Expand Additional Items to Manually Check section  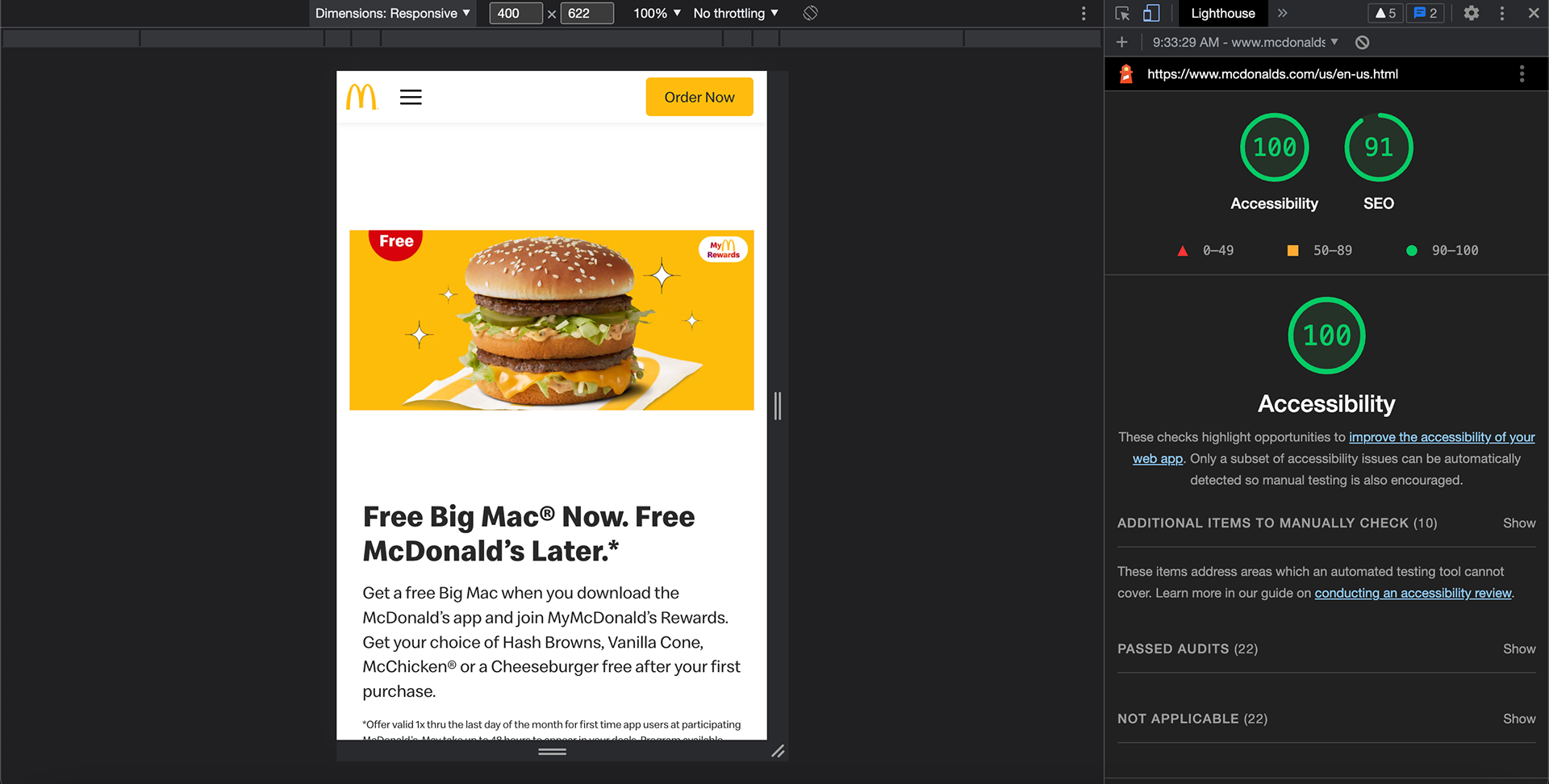[1326, 523]
